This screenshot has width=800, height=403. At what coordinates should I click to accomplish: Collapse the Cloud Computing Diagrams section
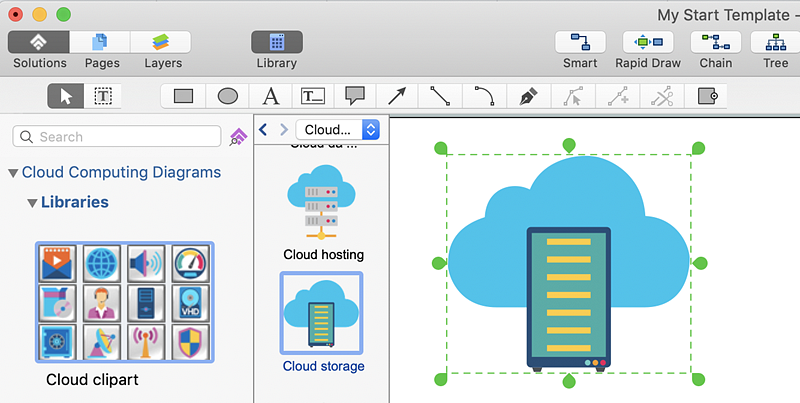tap(13, 173)
